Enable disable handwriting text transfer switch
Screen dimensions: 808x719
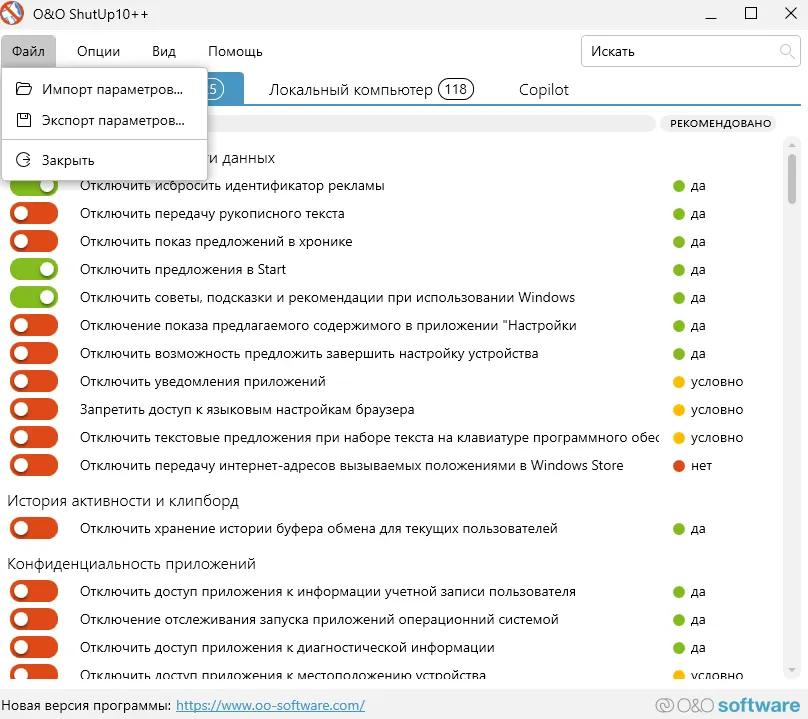(34, 214)
